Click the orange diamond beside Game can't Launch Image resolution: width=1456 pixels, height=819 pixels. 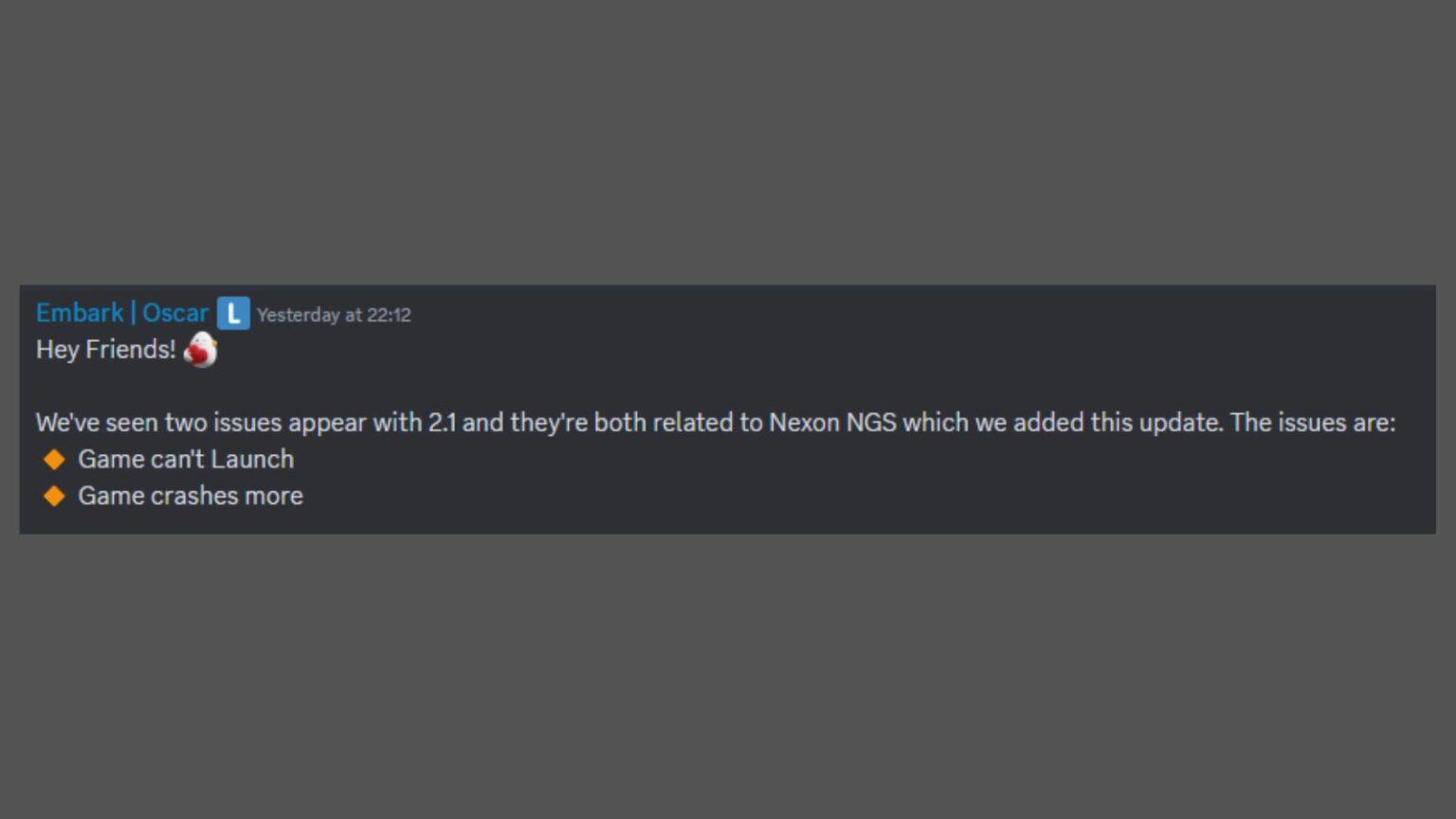(54, 460)
